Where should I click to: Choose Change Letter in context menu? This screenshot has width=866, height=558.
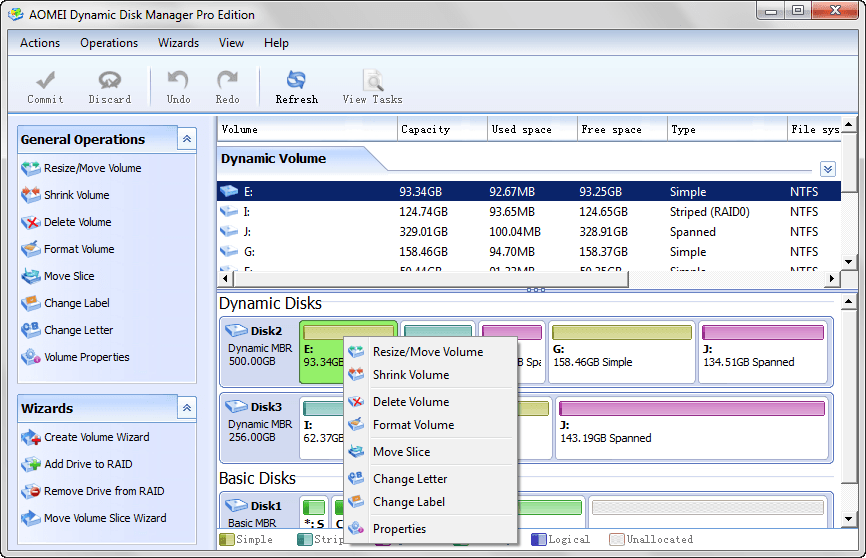pos(410,479)
